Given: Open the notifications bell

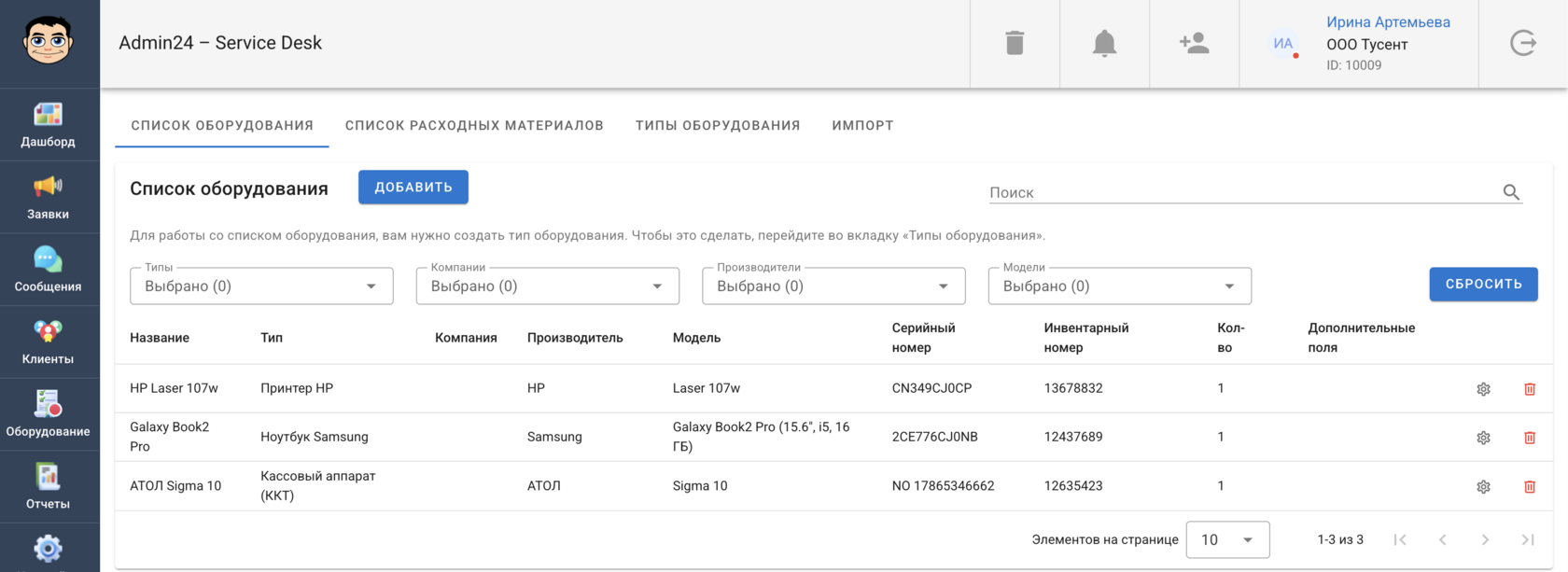Looking at the screenshot, I should tap(1104, 43).
